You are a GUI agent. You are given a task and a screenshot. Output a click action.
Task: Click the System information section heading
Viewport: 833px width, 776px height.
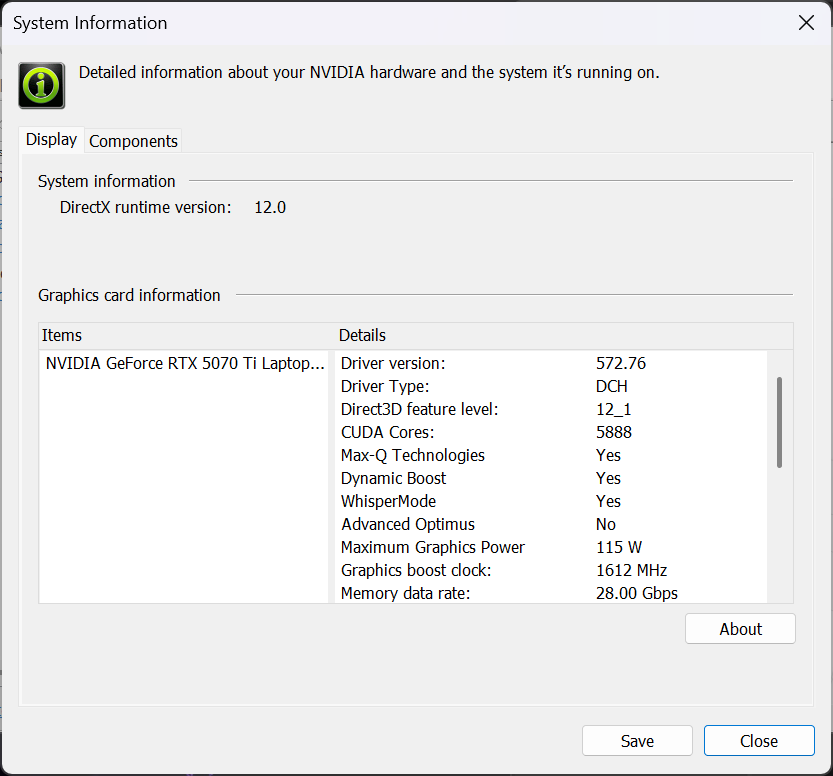tap(106, 182)
